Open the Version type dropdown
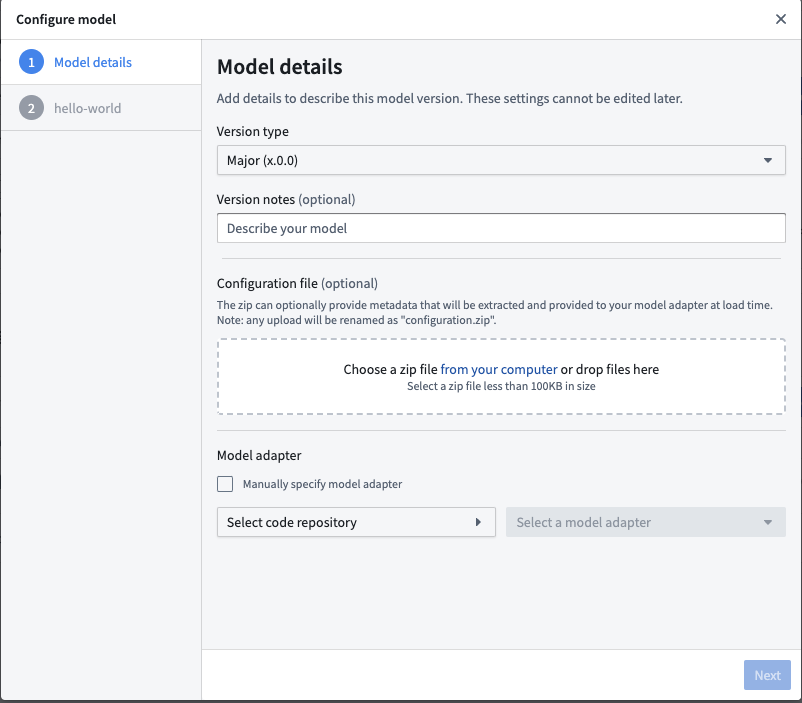Image resolution: width=802 pixels, height=703 pixels. (501, 160)
